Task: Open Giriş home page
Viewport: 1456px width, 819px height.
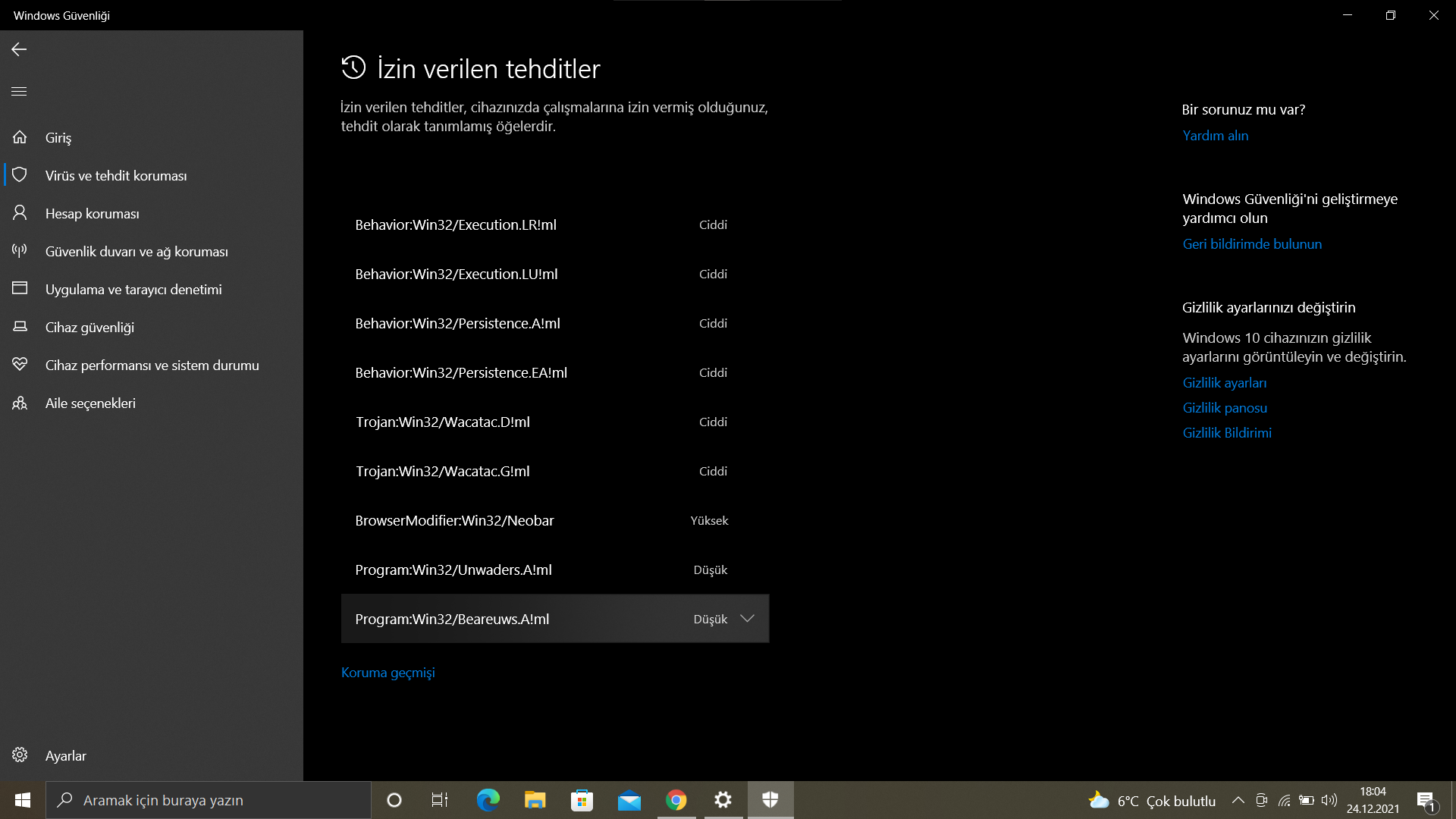Action: 58,138
